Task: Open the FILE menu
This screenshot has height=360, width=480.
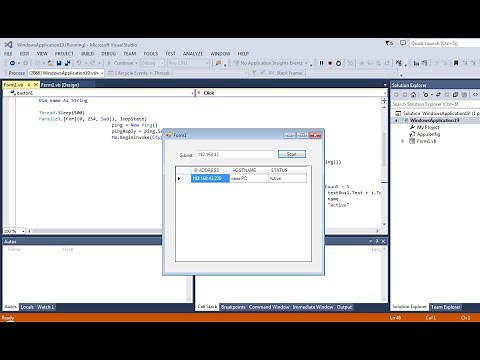Action: point(8,54)
